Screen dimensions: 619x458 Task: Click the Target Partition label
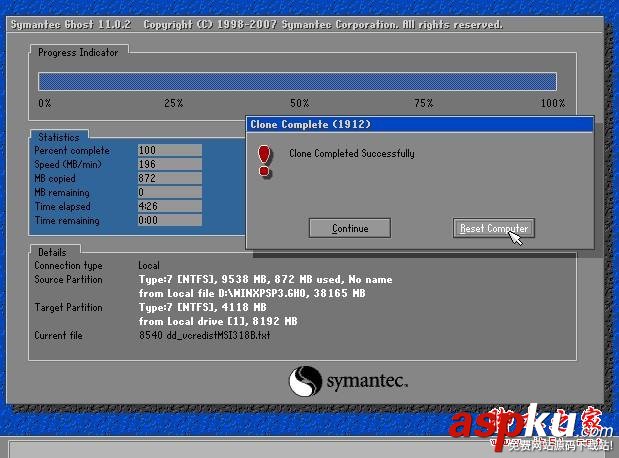click(68, 307)
